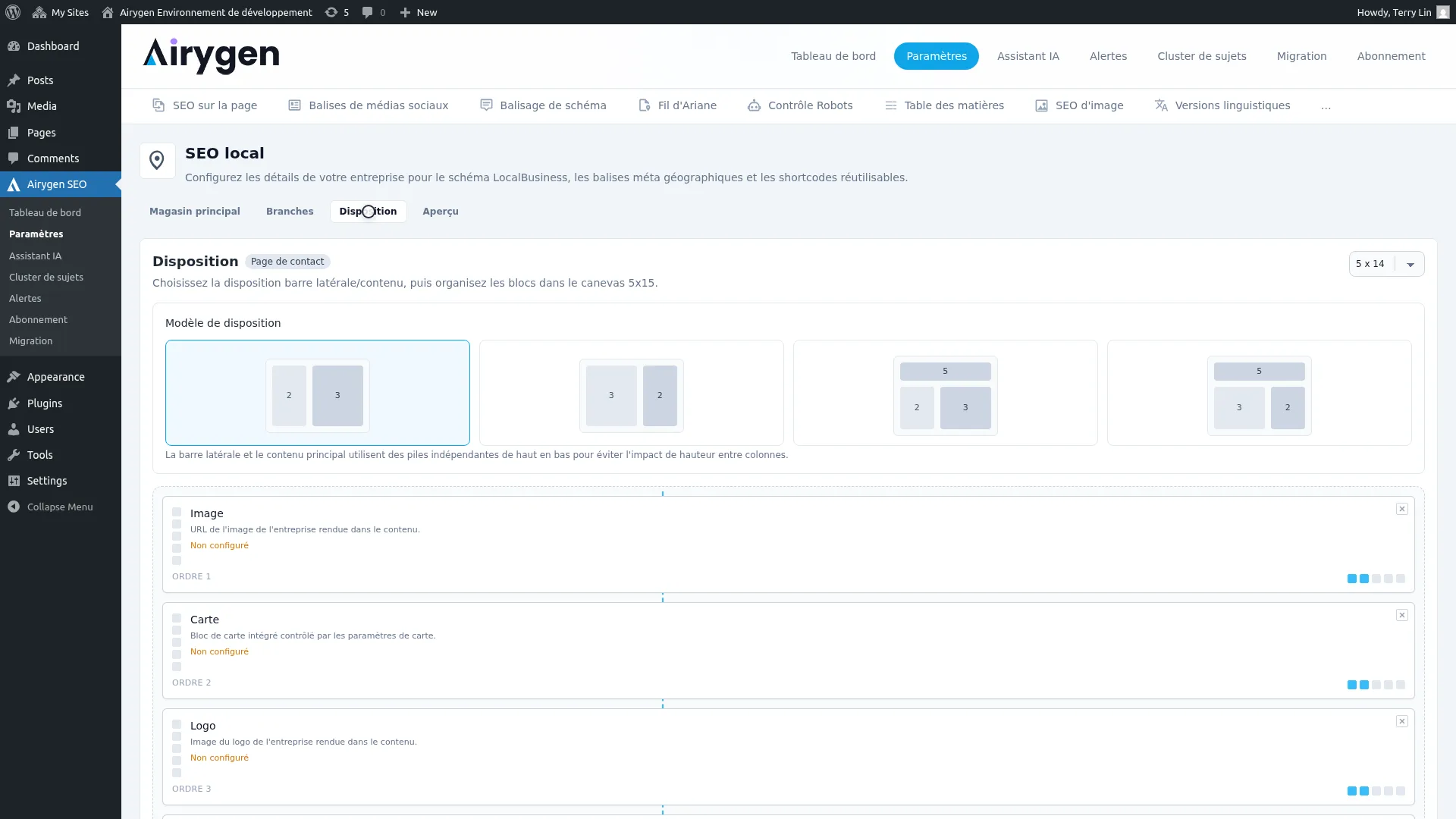
Task: Open Table des matières settings
Action: tap(944, 105)
